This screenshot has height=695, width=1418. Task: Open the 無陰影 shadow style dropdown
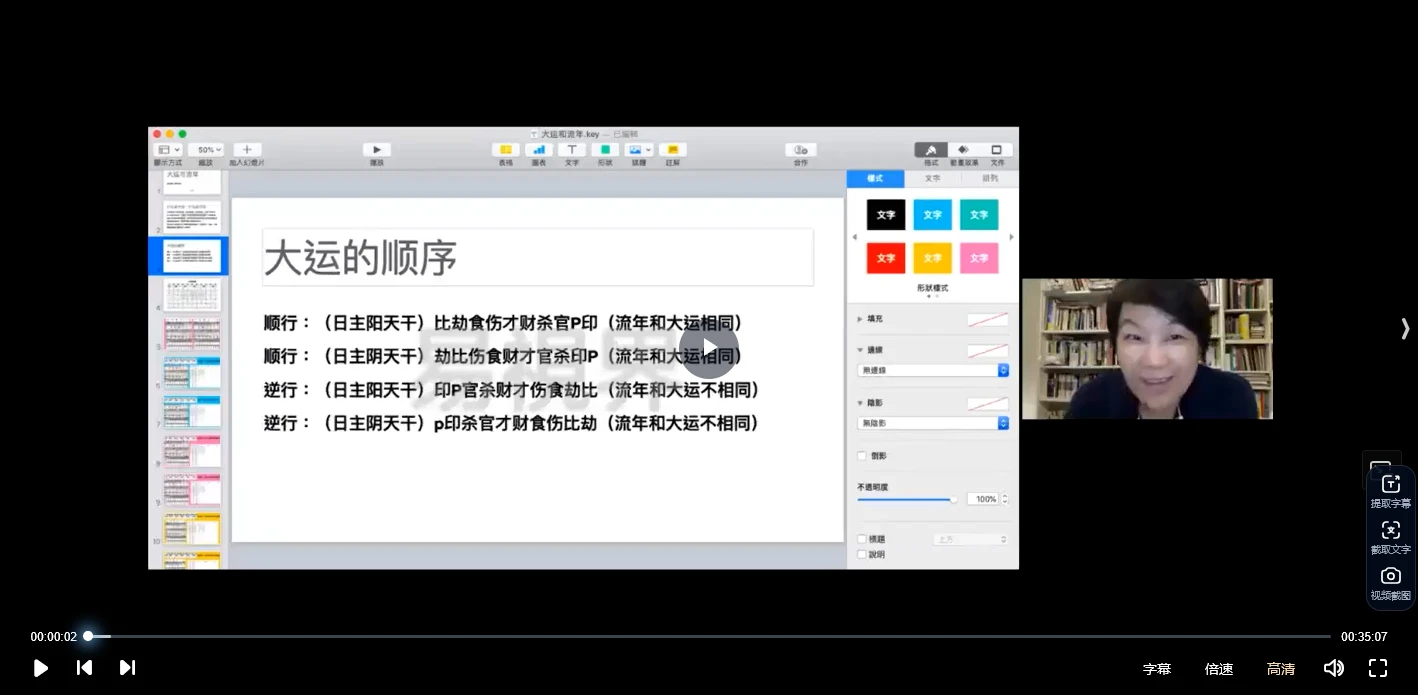point(930,422)
